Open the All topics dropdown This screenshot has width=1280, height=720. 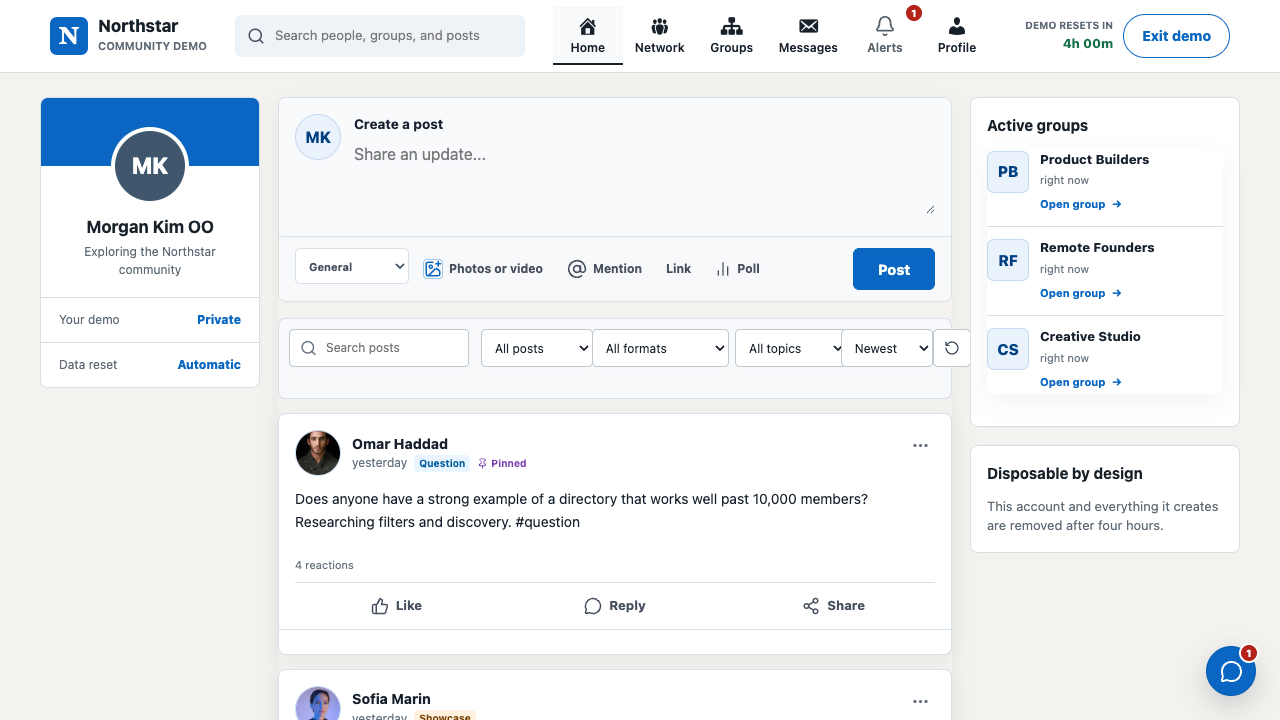coord(789,348)
